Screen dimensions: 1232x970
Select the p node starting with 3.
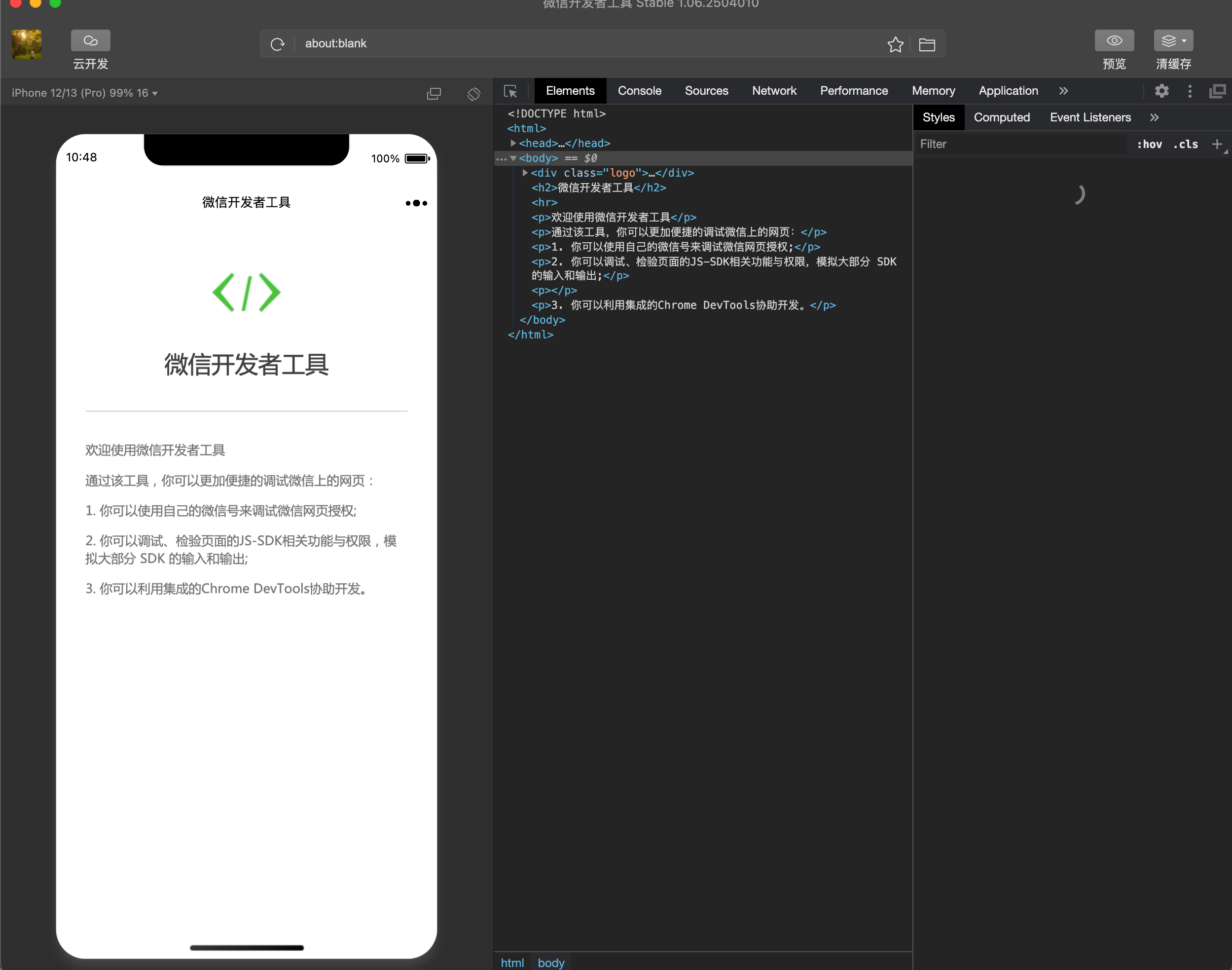pyautogui.click(x=684, y=305)
